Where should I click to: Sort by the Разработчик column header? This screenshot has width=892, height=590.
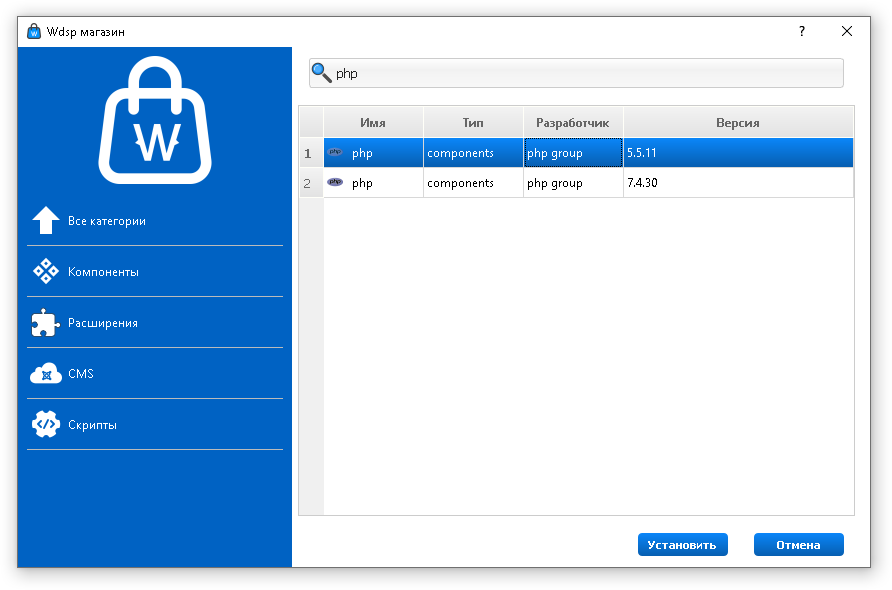click(573, 122)
